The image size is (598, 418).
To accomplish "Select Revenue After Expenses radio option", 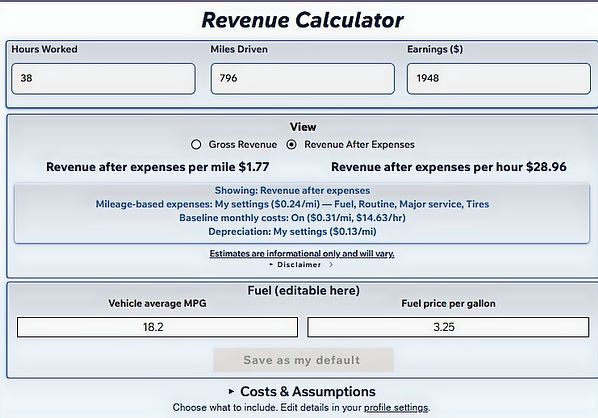I will 291,145.
